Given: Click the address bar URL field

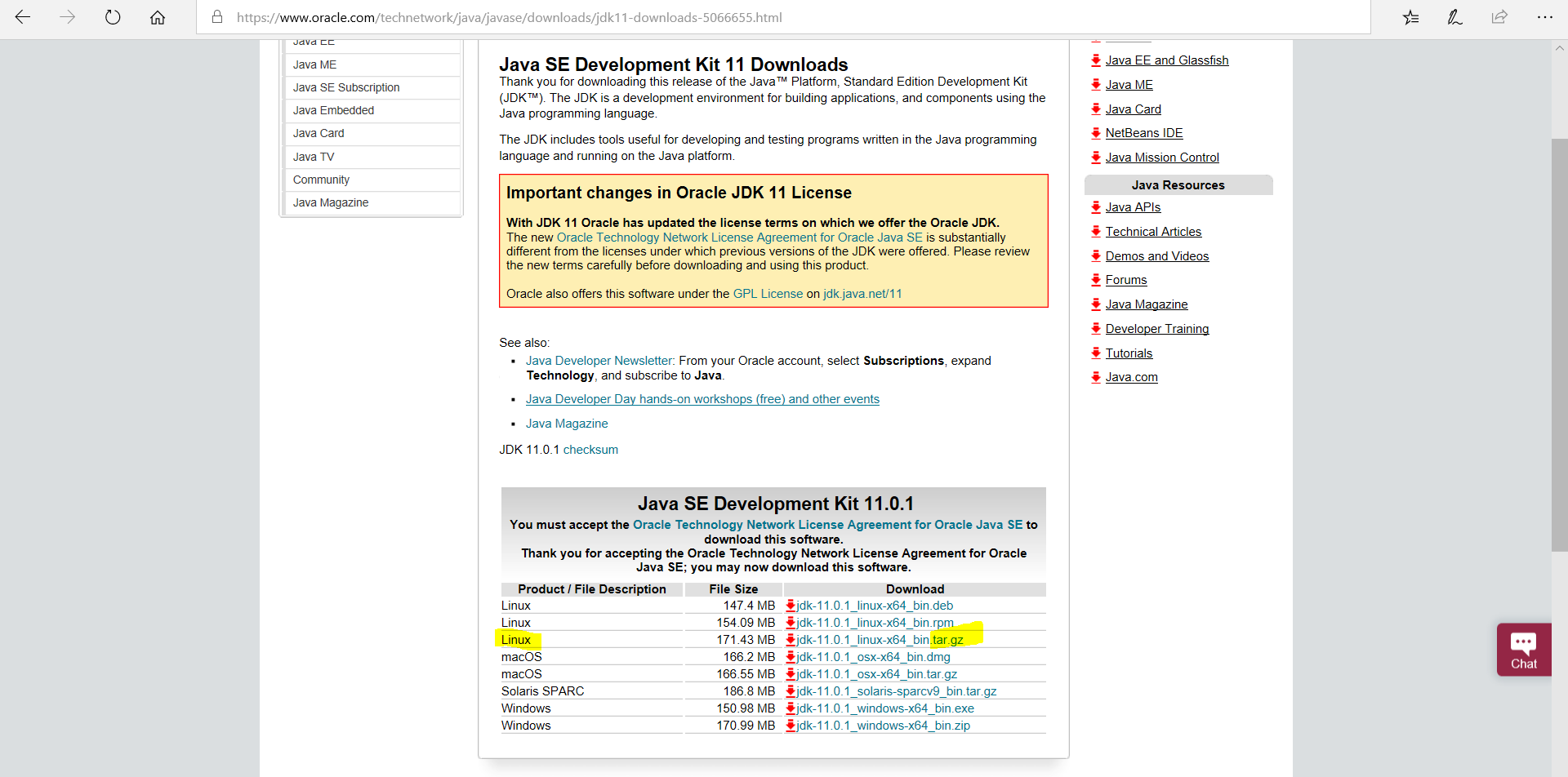Looking at the screenshot, I should point(782,17).
